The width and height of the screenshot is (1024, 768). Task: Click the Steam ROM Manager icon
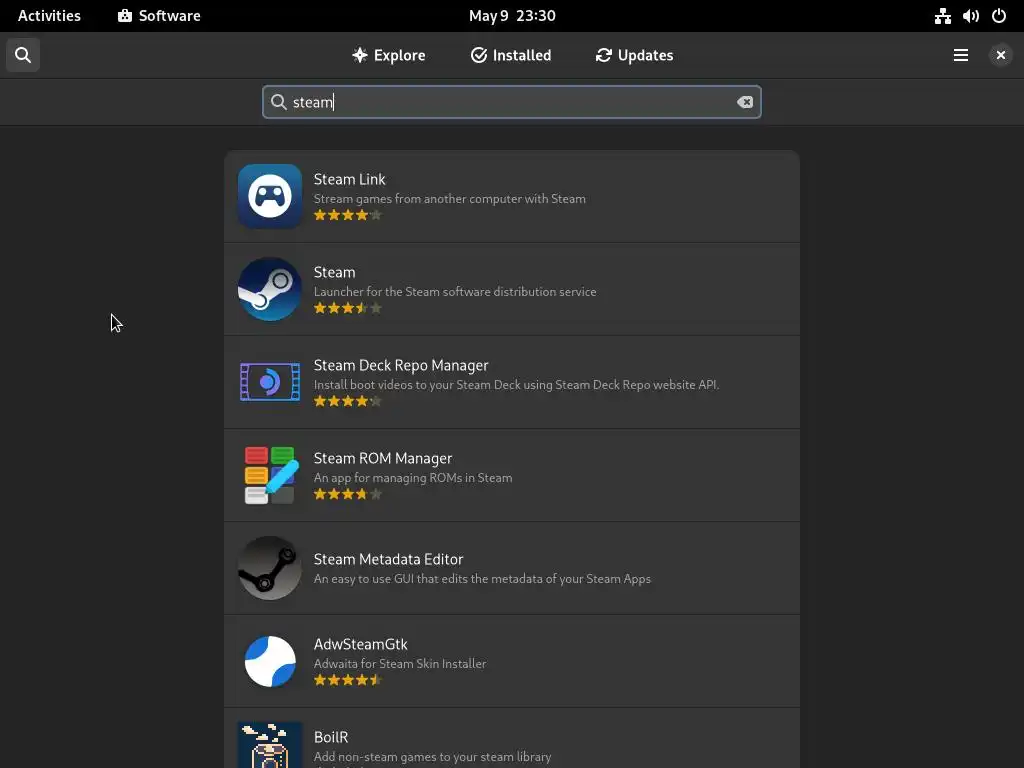pos(271,475)
